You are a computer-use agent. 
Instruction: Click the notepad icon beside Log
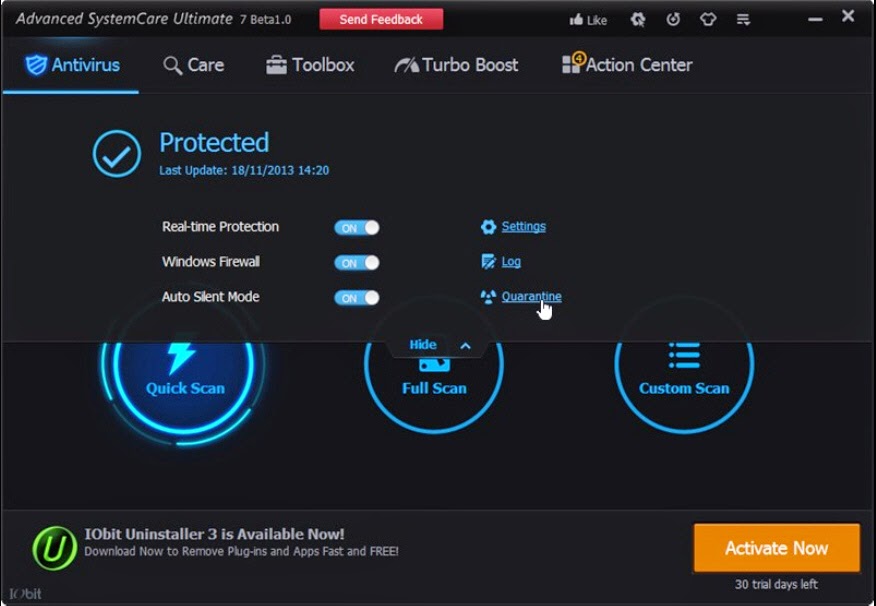(x=488, y=261)
